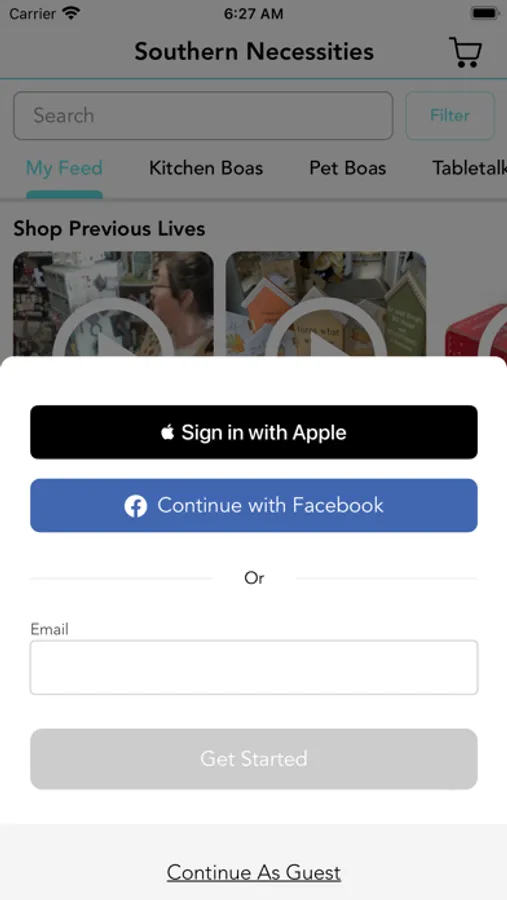The height and width of the screenshot is (900, 507).
Task: Continue with Facebook button
Action: pyautogui.click(x=254, y=506)
